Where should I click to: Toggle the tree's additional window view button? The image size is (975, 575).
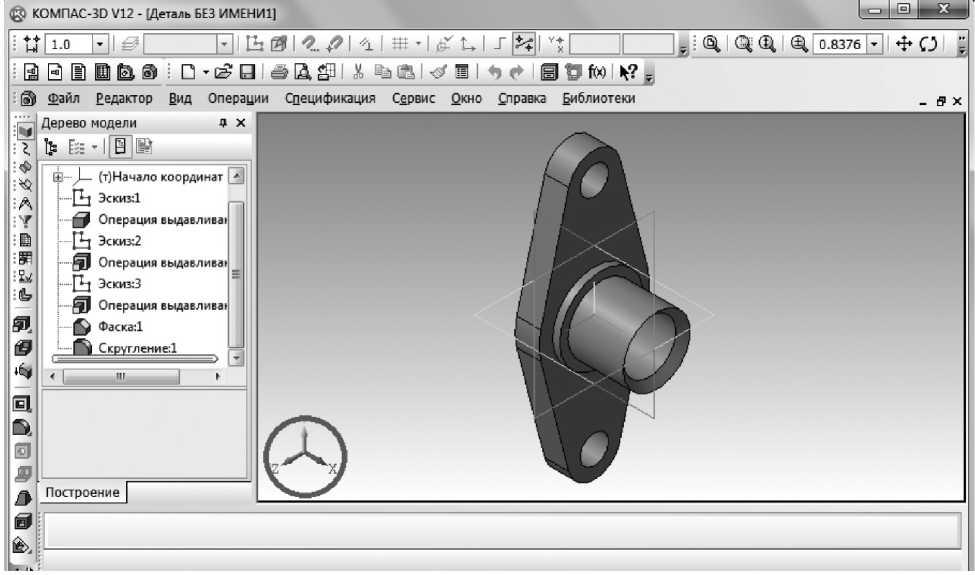point(120,147)
